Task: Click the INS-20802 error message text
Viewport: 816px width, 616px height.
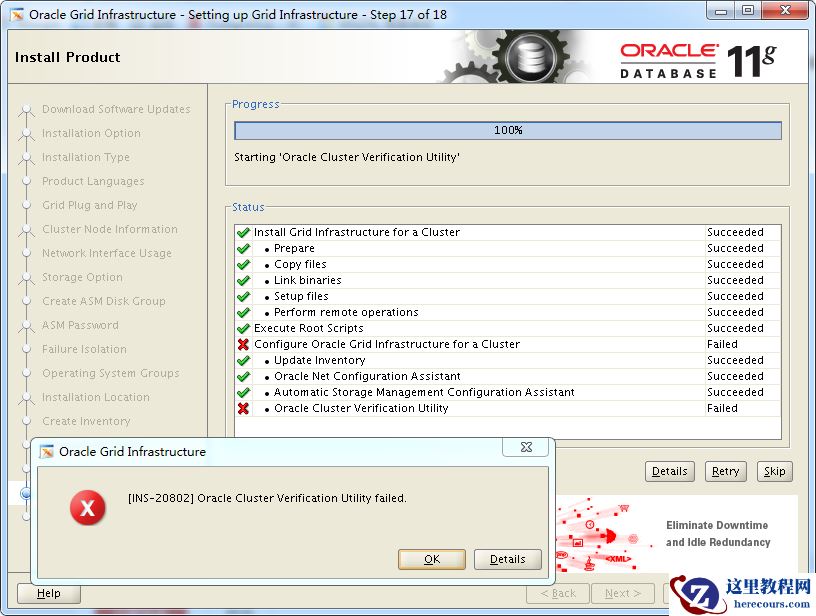Action: (x=267, y=498)
